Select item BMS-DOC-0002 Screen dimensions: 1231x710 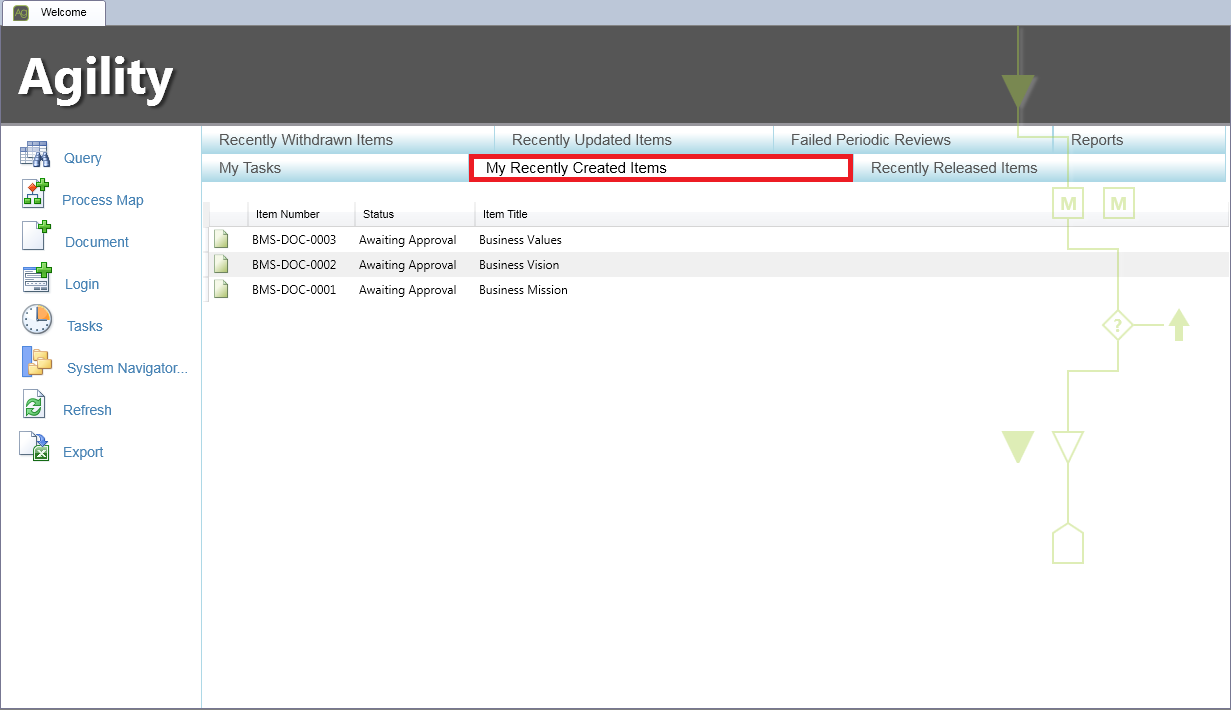[x=294, y=265]
